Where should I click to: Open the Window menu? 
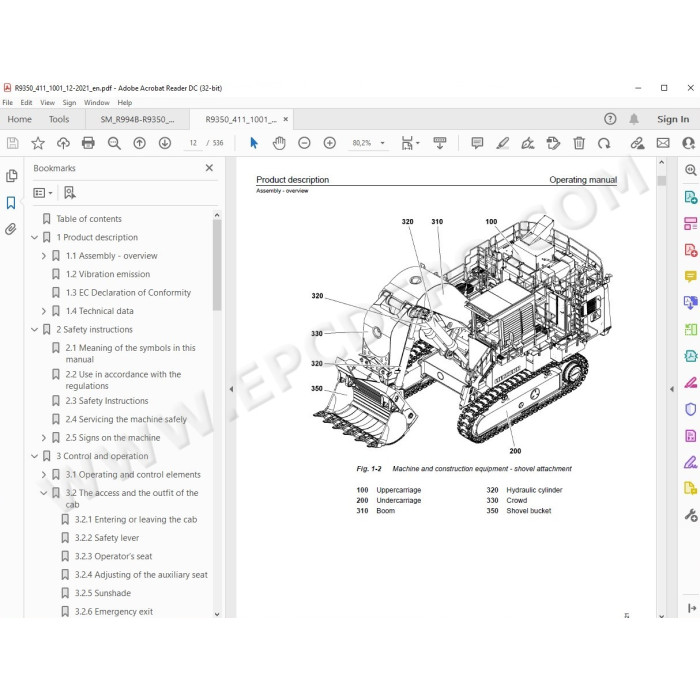(x=97, y=102)
